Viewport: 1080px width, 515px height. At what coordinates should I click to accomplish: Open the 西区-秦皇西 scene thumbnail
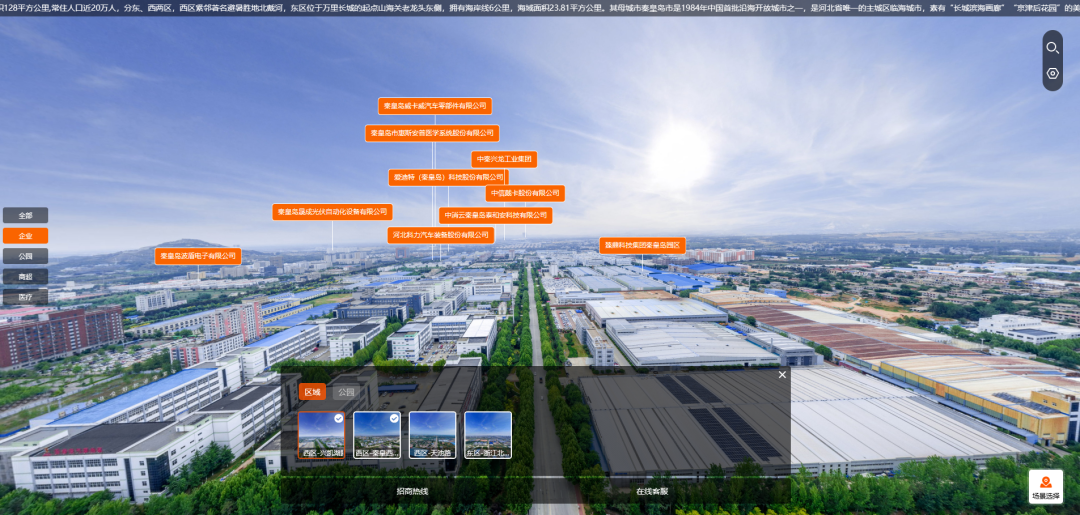click(377, 435)
